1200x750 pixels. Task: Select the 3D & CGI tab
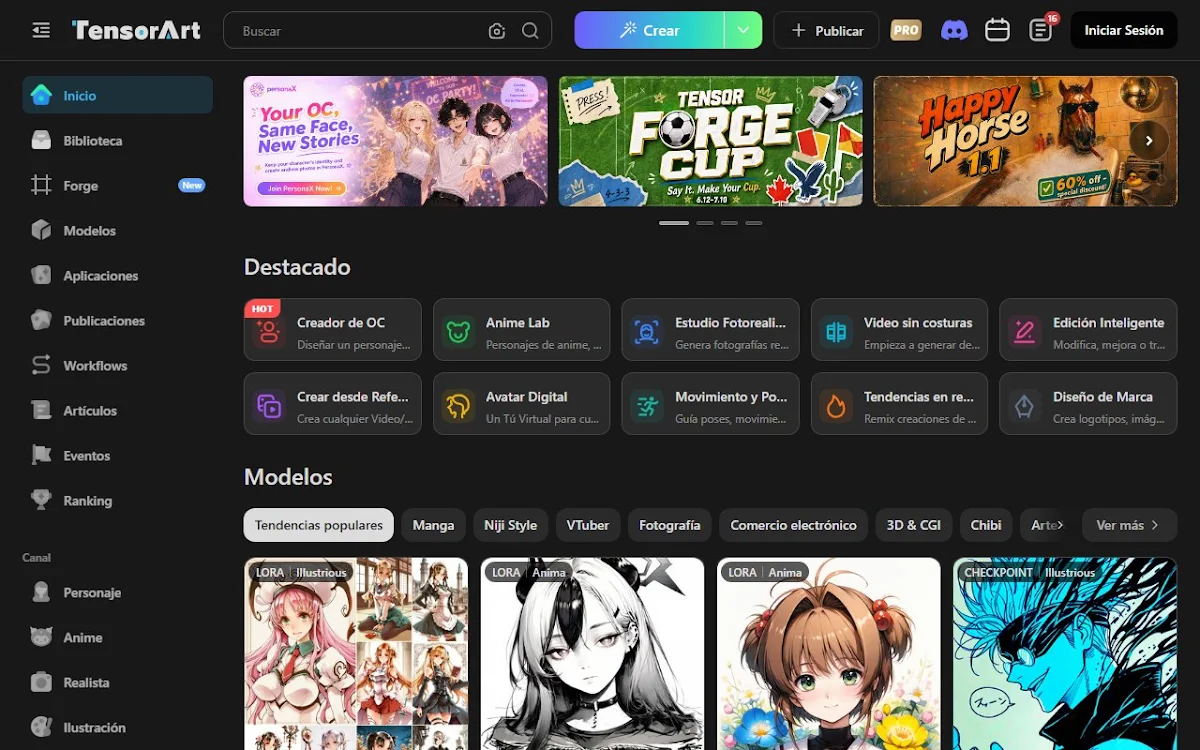click(914, 525)
